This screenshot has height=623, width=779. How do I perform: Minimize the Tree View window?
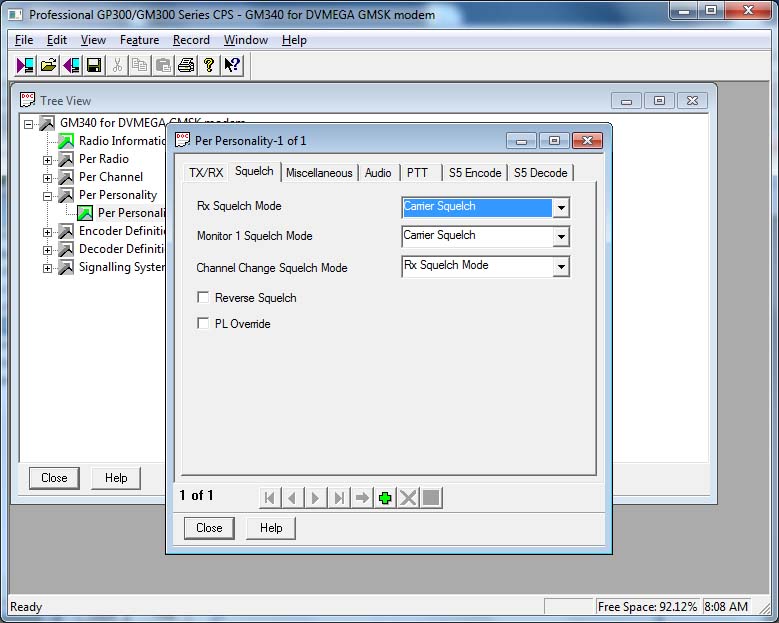[x=626, y=101]
